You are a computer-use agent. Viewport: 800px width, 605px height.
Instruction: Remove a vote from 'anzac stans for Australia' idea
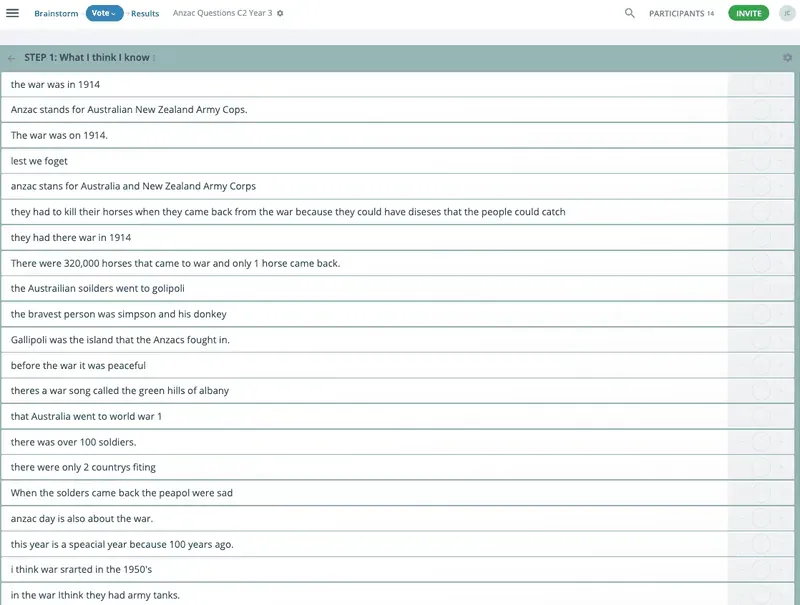coord(741,187)
